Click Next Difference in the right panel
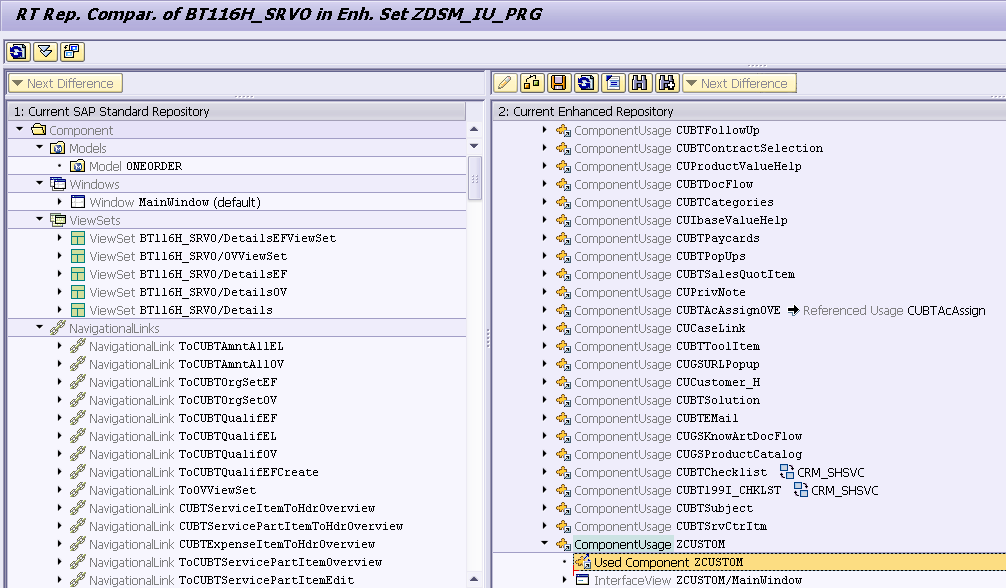The image size is (1006, 588). click(738, 83)
